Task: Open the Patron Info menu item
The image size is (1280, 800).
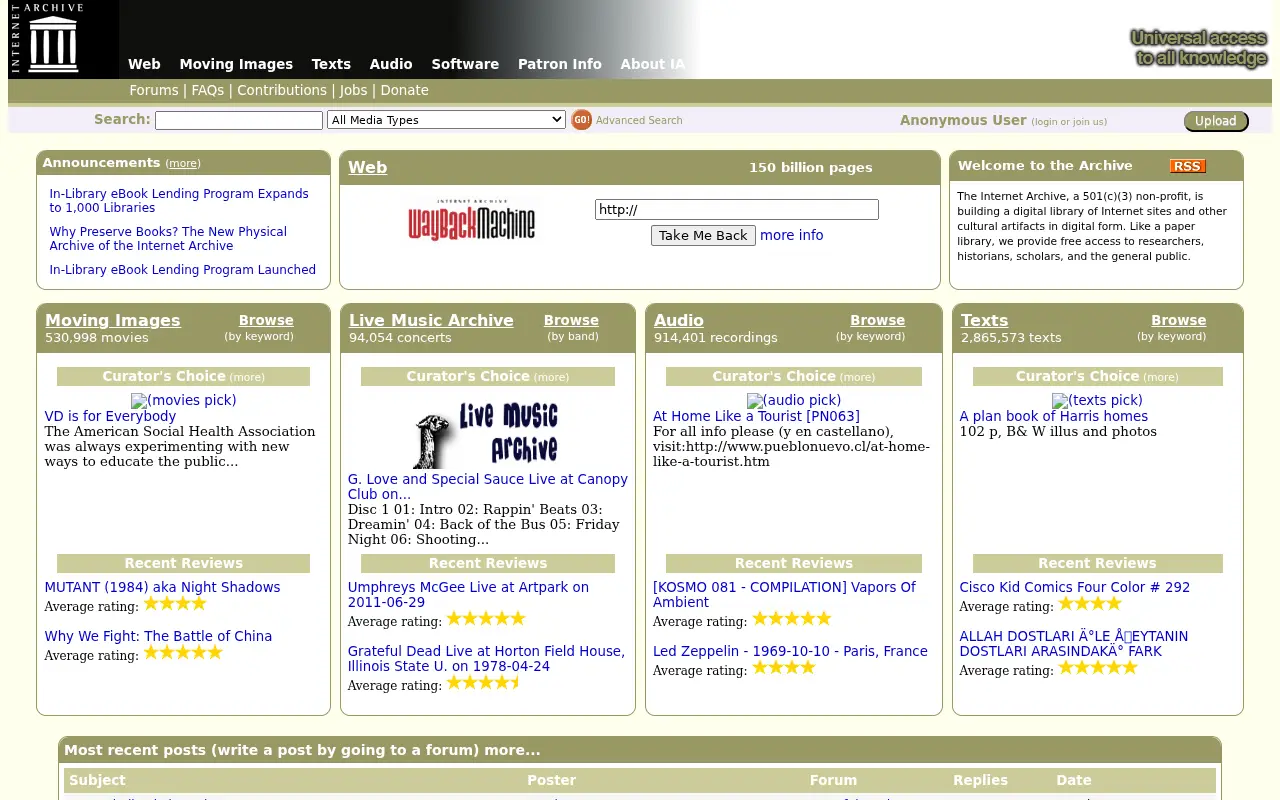Action: [x=560, y=64]
